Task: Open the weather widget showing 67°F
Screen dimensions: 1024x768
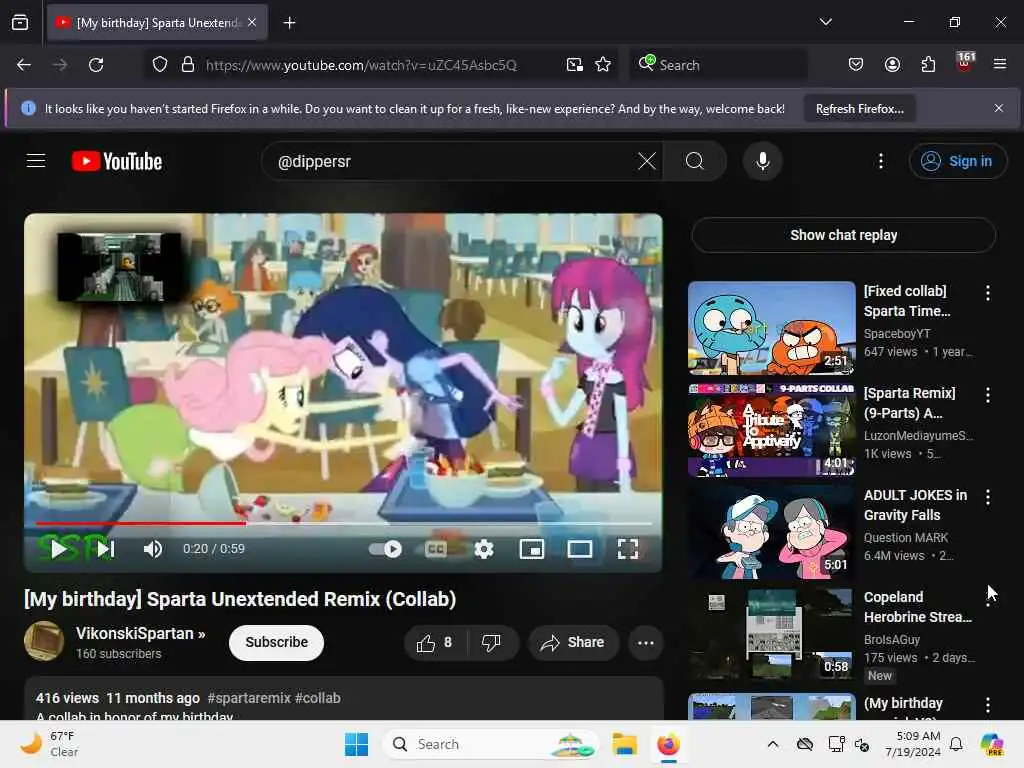Action: pos(50,744)
